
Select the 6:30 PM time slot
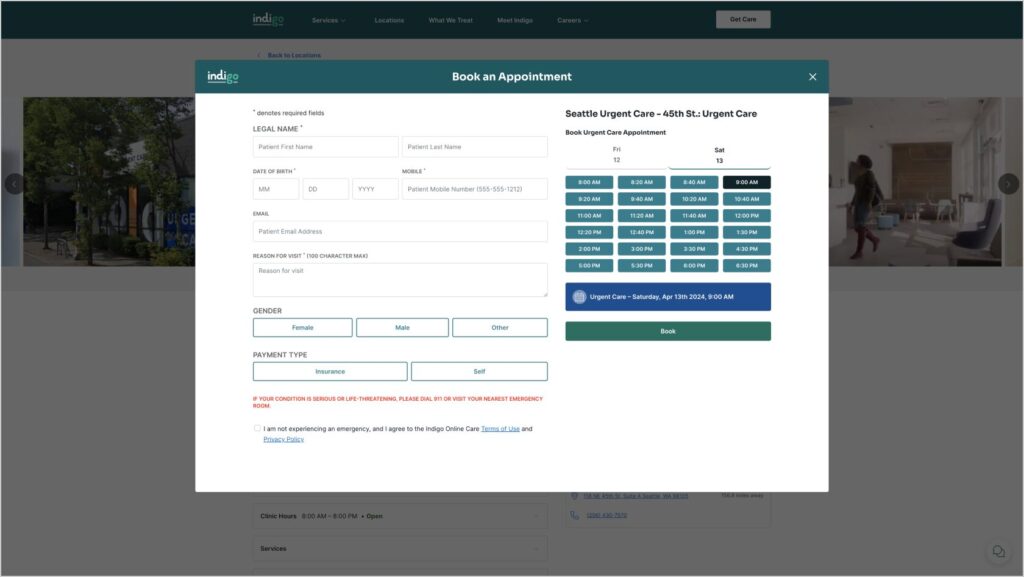746,266
